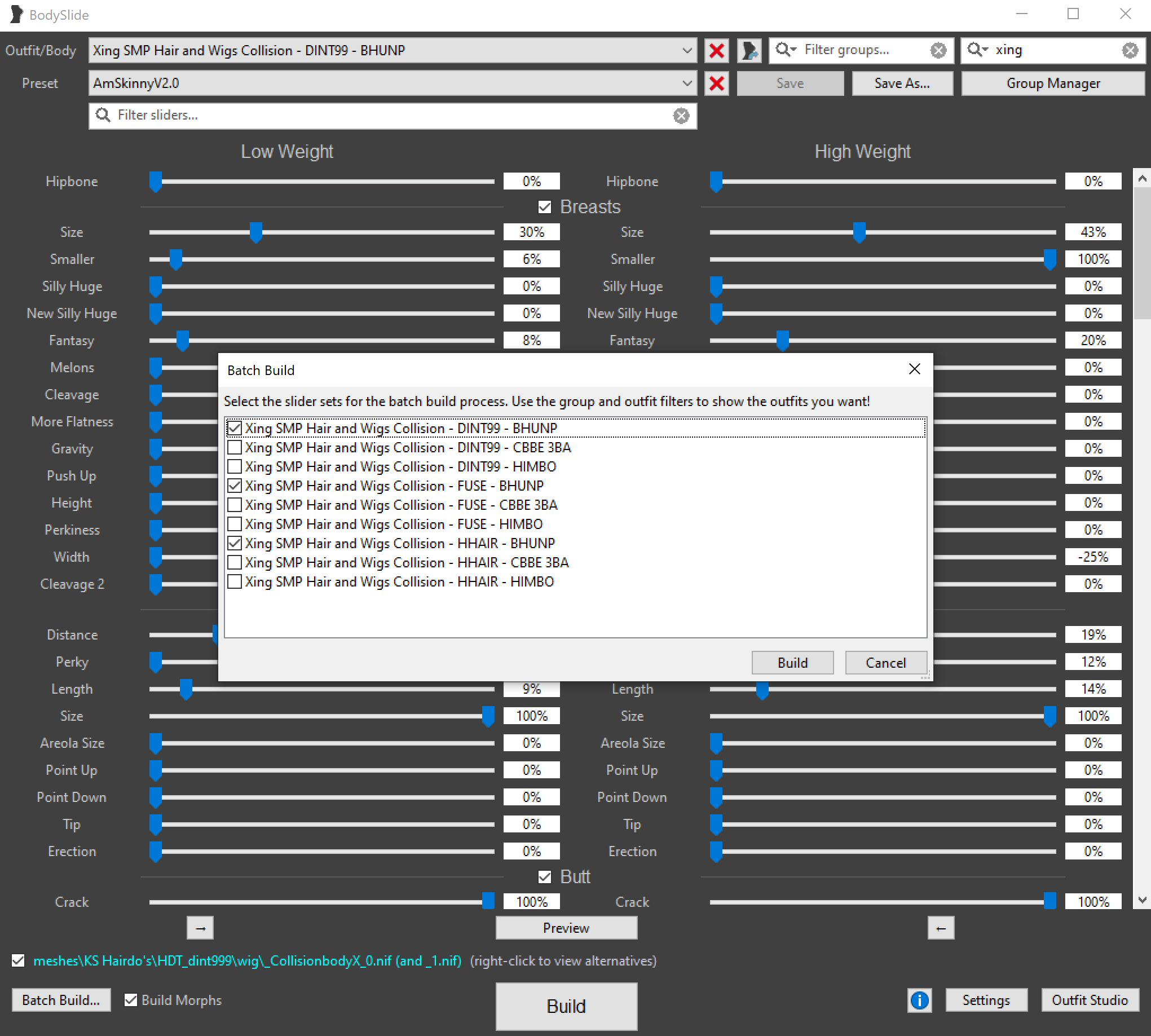This screenshot has height=1036, width=1151.
Task: Uncheck FUSE - BHUNP slider set
Action: [x=235, y=486]
